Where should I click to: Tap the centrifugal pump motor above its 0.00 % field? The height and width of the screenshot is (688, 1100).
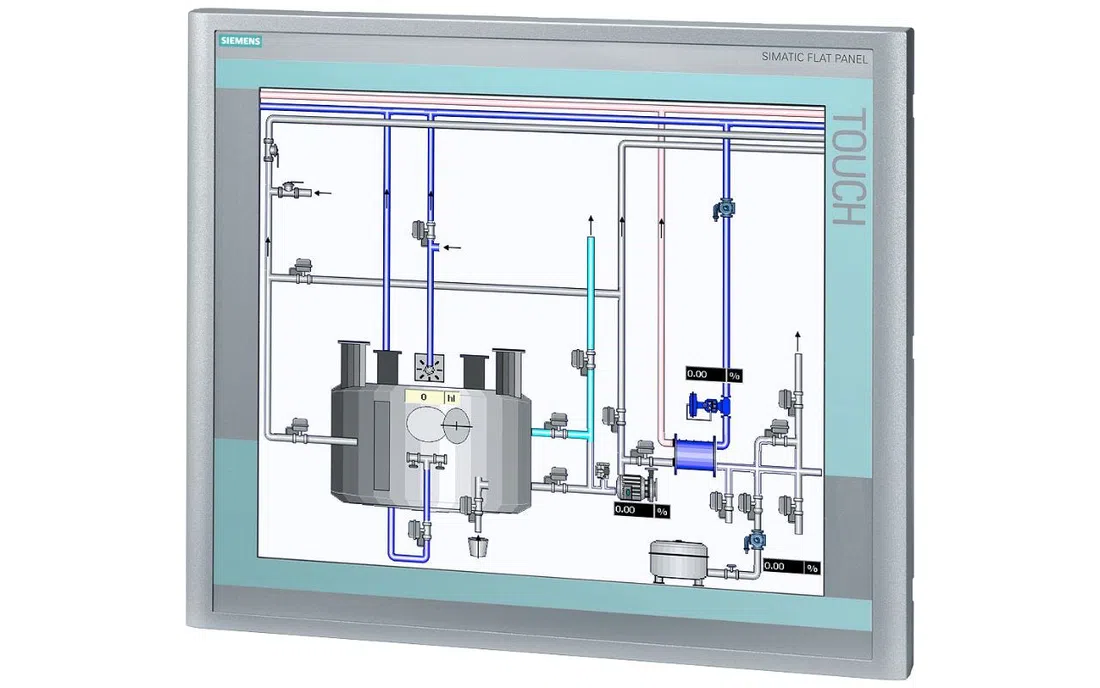[636, 485]
